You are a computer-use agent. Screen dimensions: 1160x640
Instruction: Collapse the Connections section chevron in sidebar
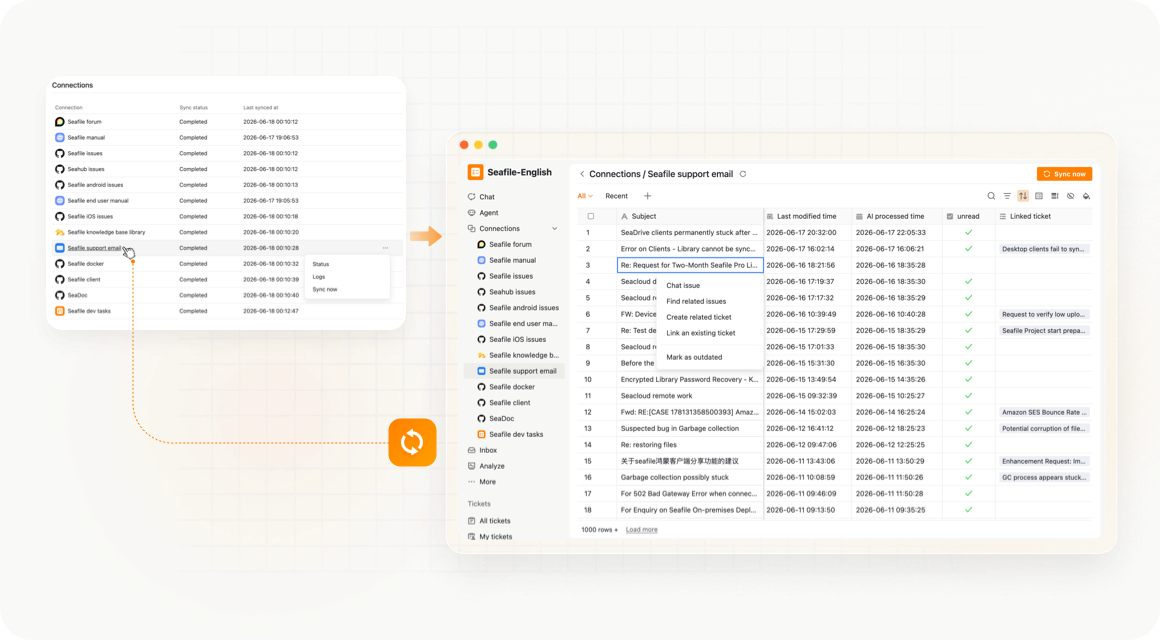[x=554, y=229]
